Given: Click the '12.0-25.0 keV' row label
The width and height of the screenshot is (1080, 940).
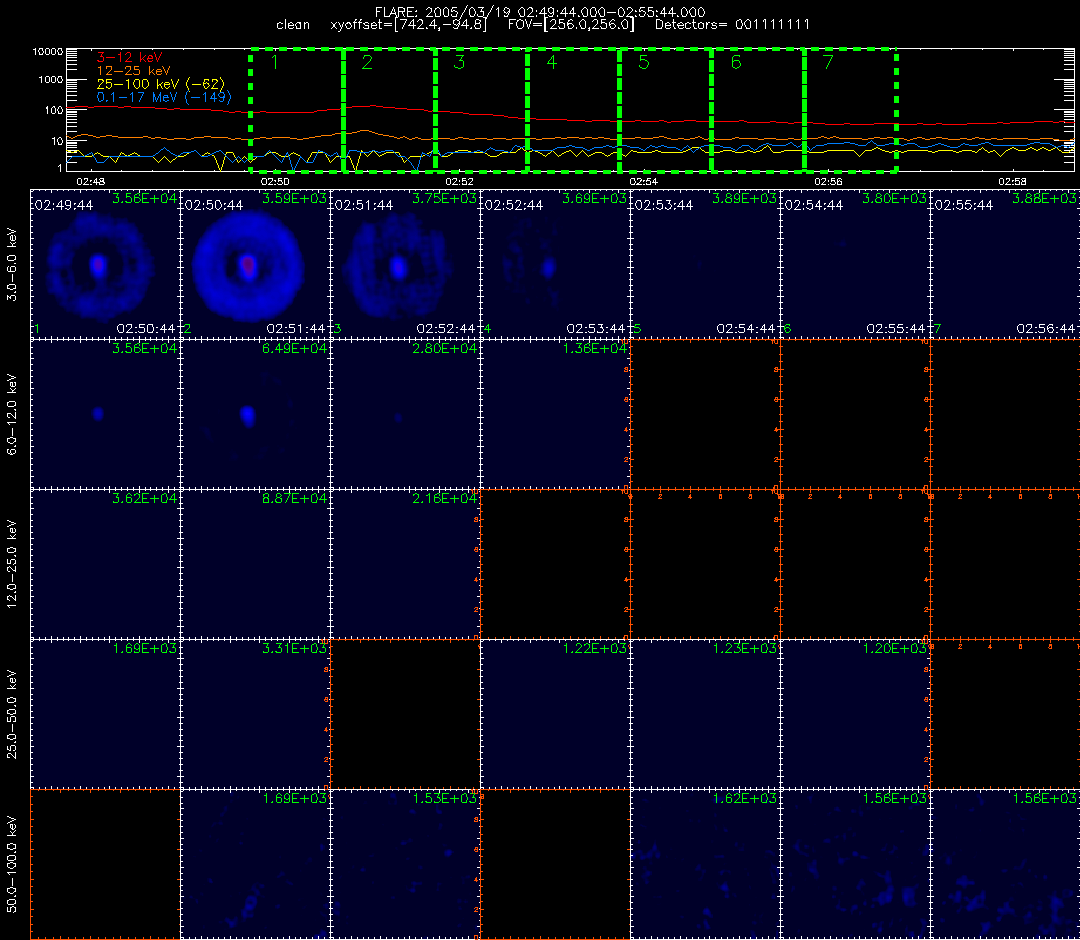Looking at the screenshot, I should point(12,565).
